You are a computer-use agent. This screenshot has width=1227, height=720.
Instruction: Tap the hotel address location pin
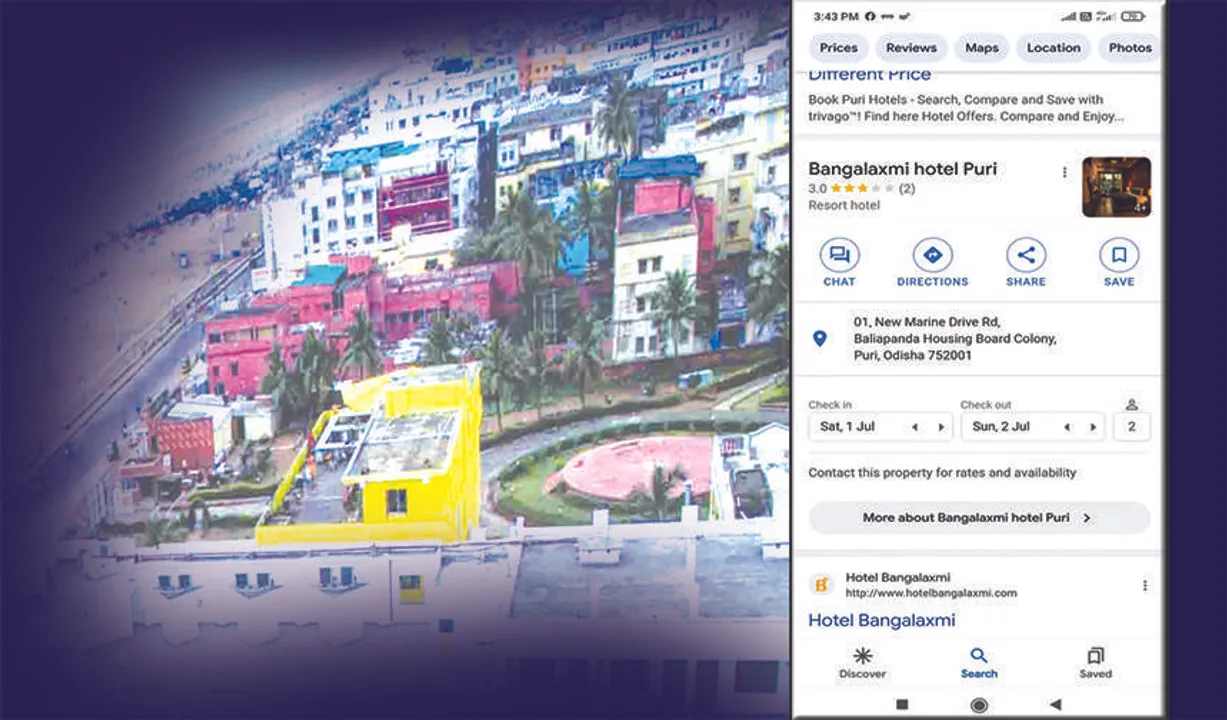tap(820, 339)
